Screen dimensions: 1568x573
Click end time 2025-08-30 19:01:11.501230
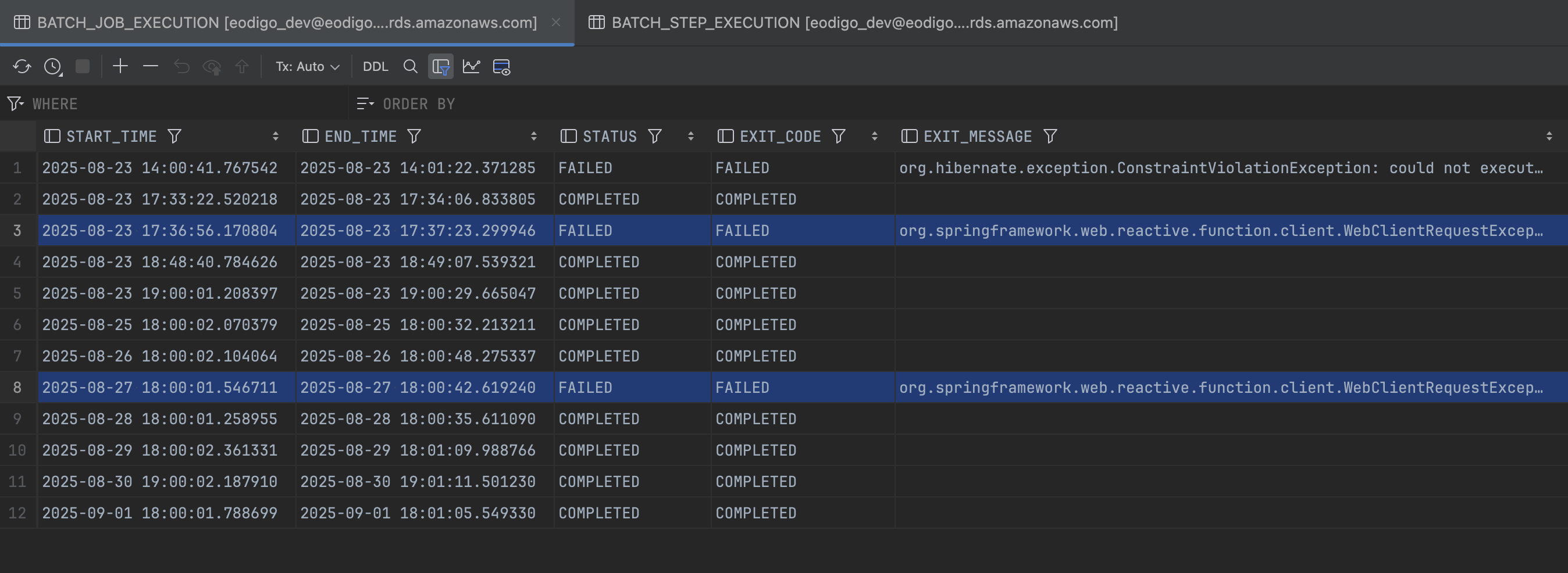425,482
